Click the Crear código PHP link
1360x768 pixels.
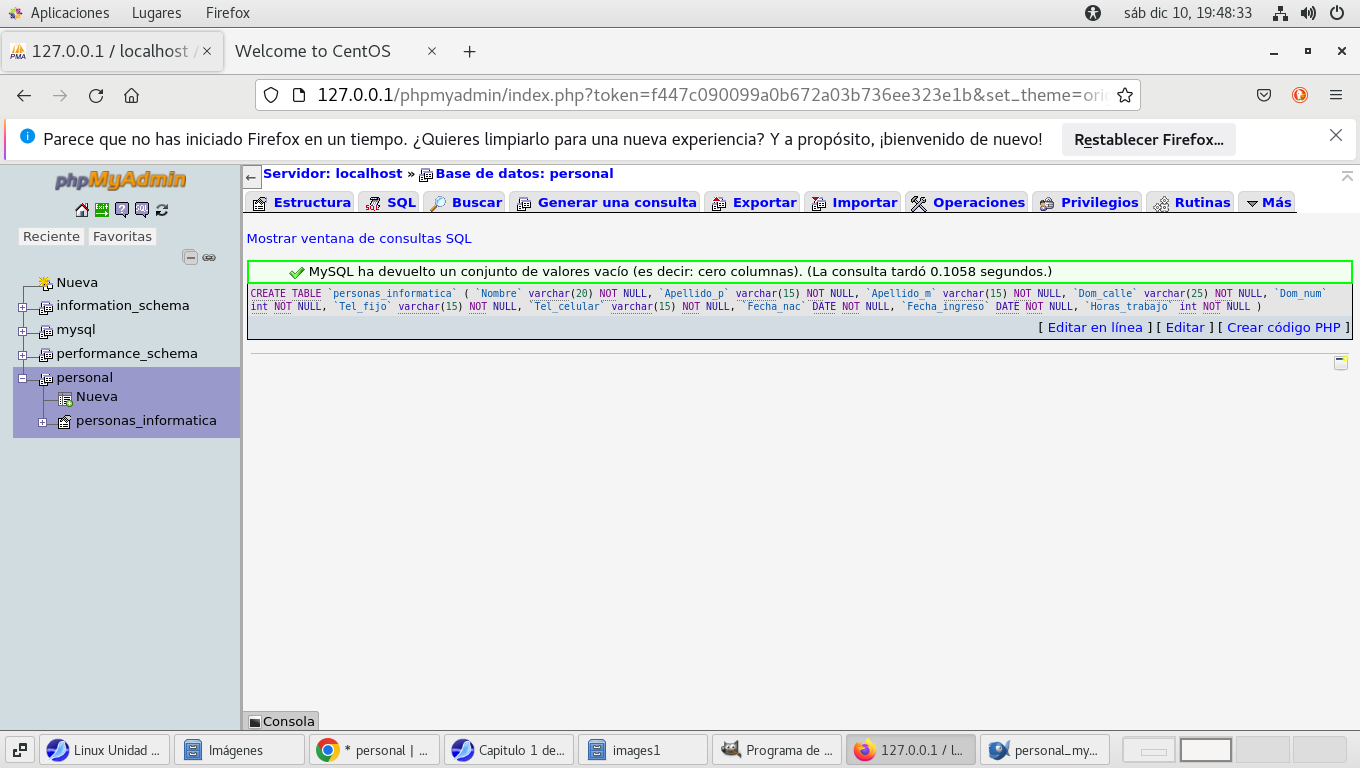click(1283, 328)
